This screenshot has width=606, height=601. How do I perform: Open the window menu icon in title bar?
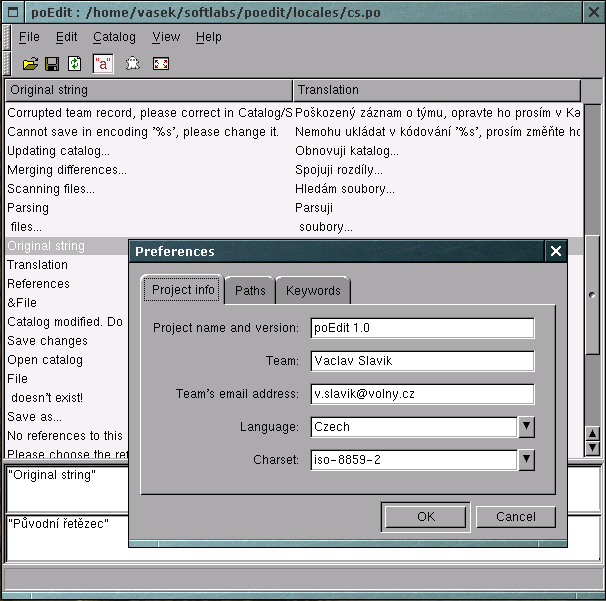point(13,12)
